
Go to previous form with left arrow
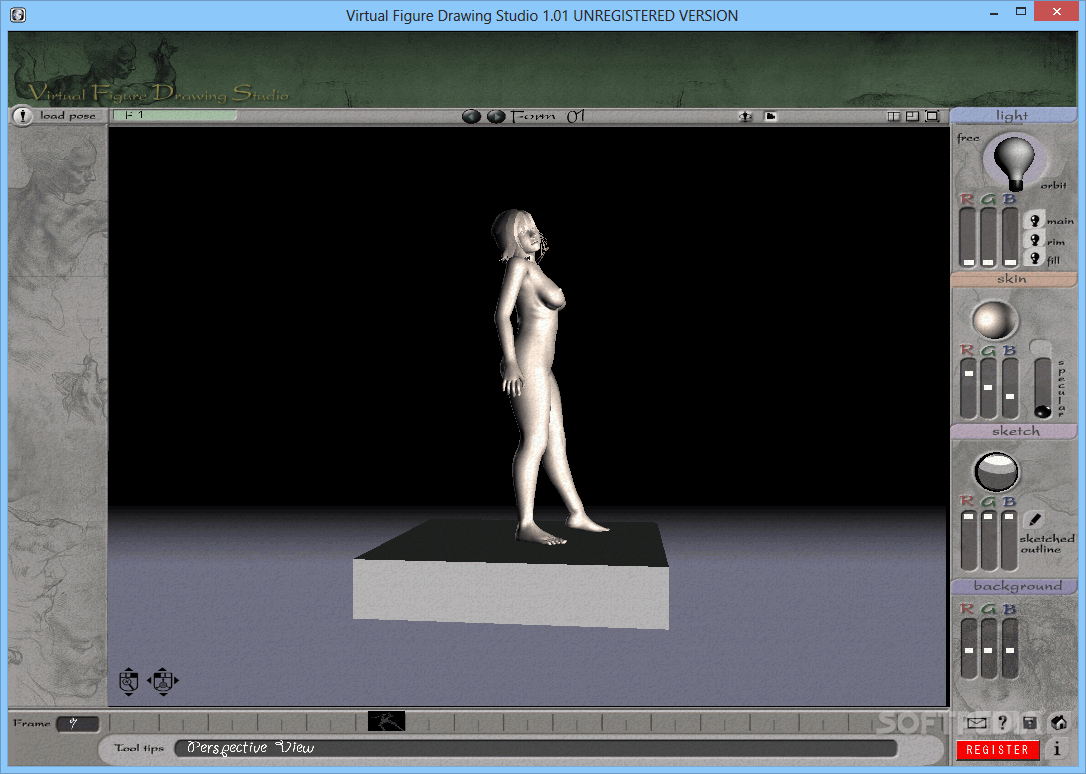[472, 116]
